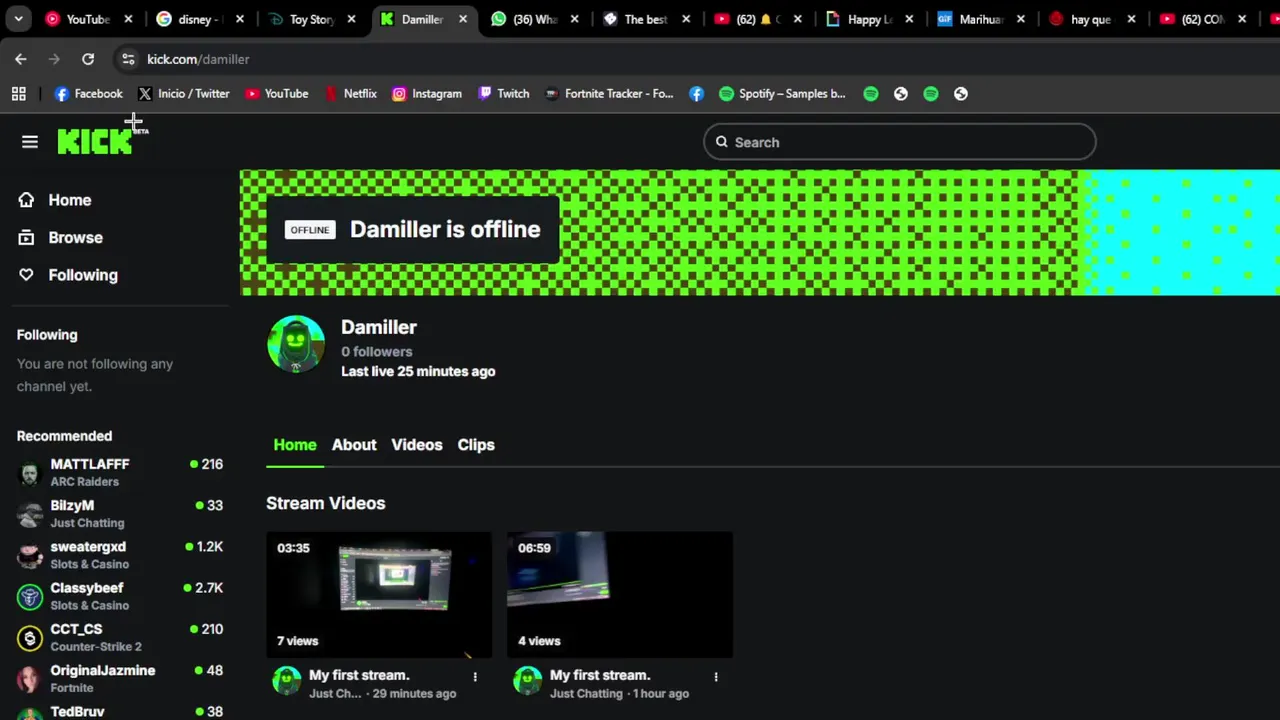Click the Browse icon in the sidebar
1280x720 pixels.
[x=26, y=238]
